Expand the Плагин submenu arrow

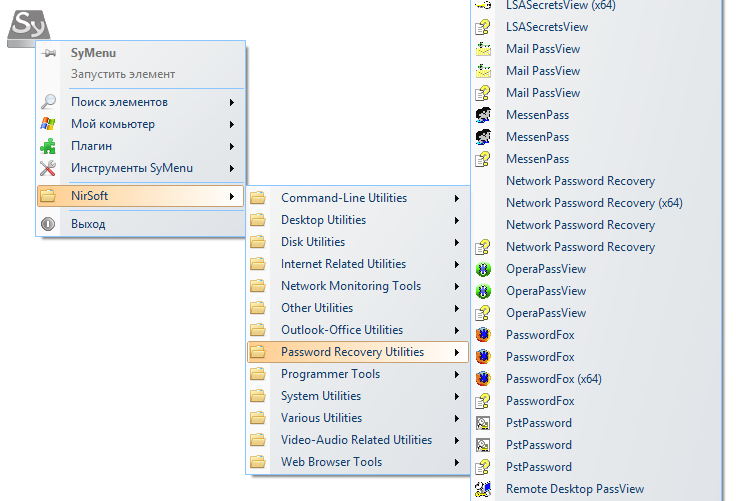(x=232, y=146)
